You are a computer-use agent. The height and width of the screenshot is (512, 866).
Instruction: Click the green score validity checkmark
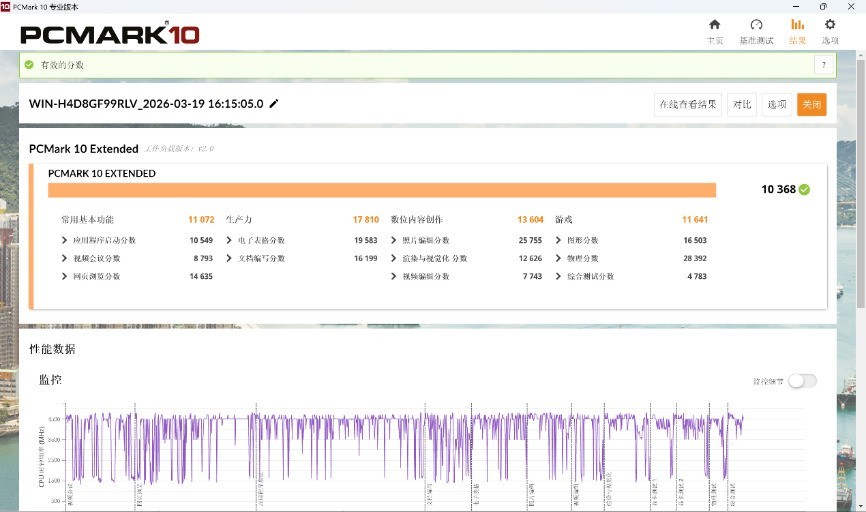(x=805, y=189)
